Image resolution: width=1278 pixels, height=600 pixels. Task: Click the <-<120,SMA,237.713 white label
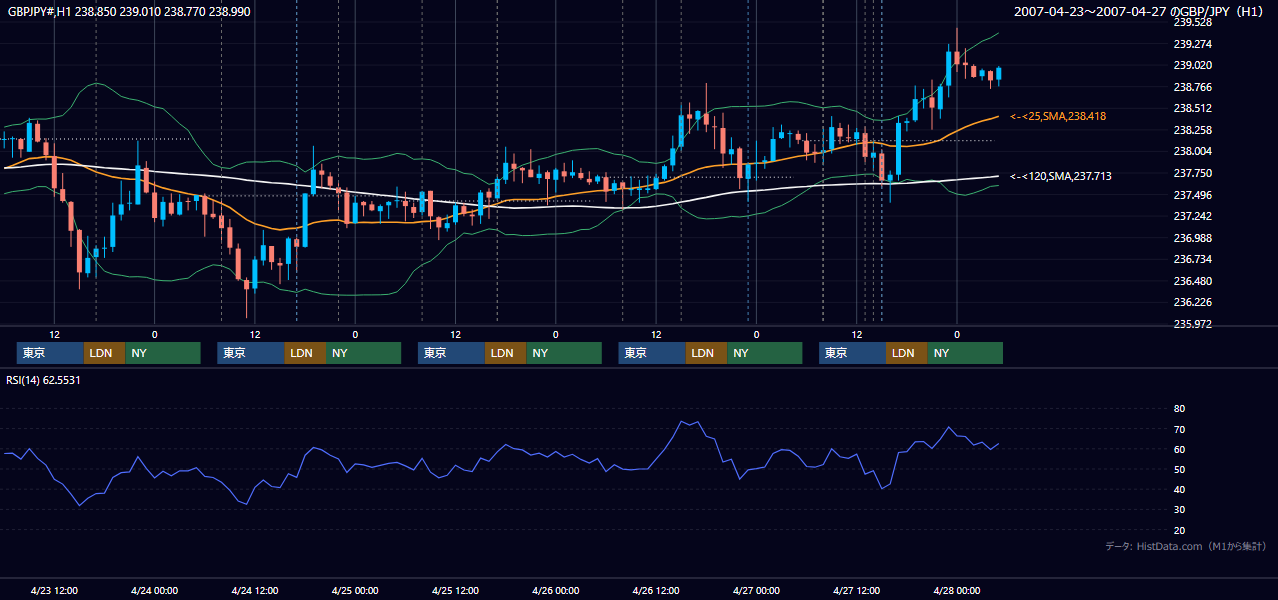[1061, 176]
